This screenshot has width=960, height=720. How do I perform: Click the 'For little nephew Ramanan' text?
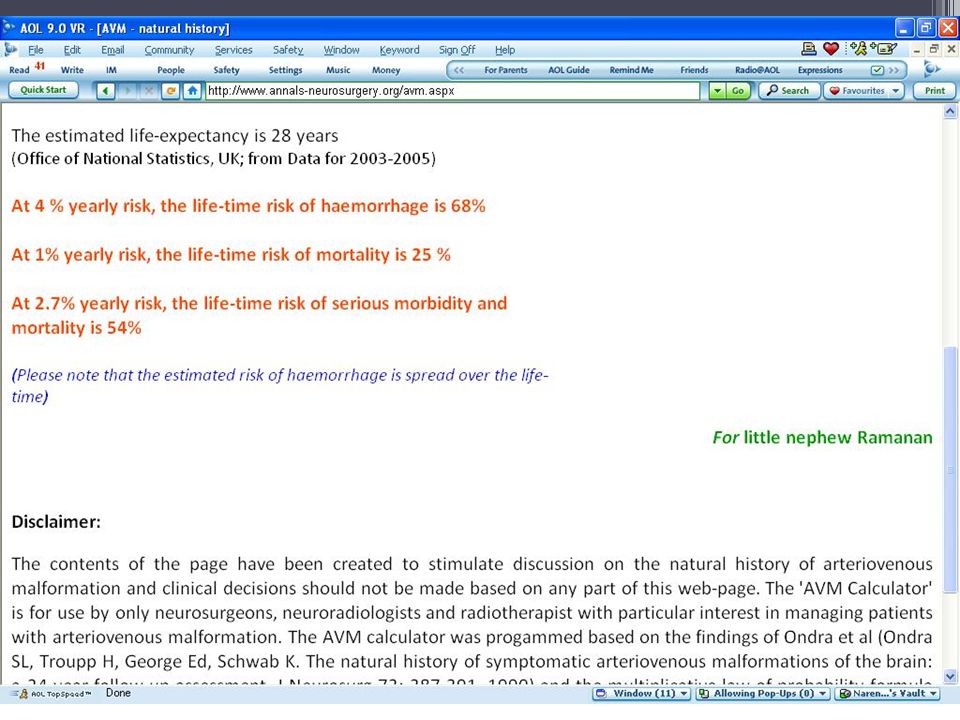tap(822, 438)
